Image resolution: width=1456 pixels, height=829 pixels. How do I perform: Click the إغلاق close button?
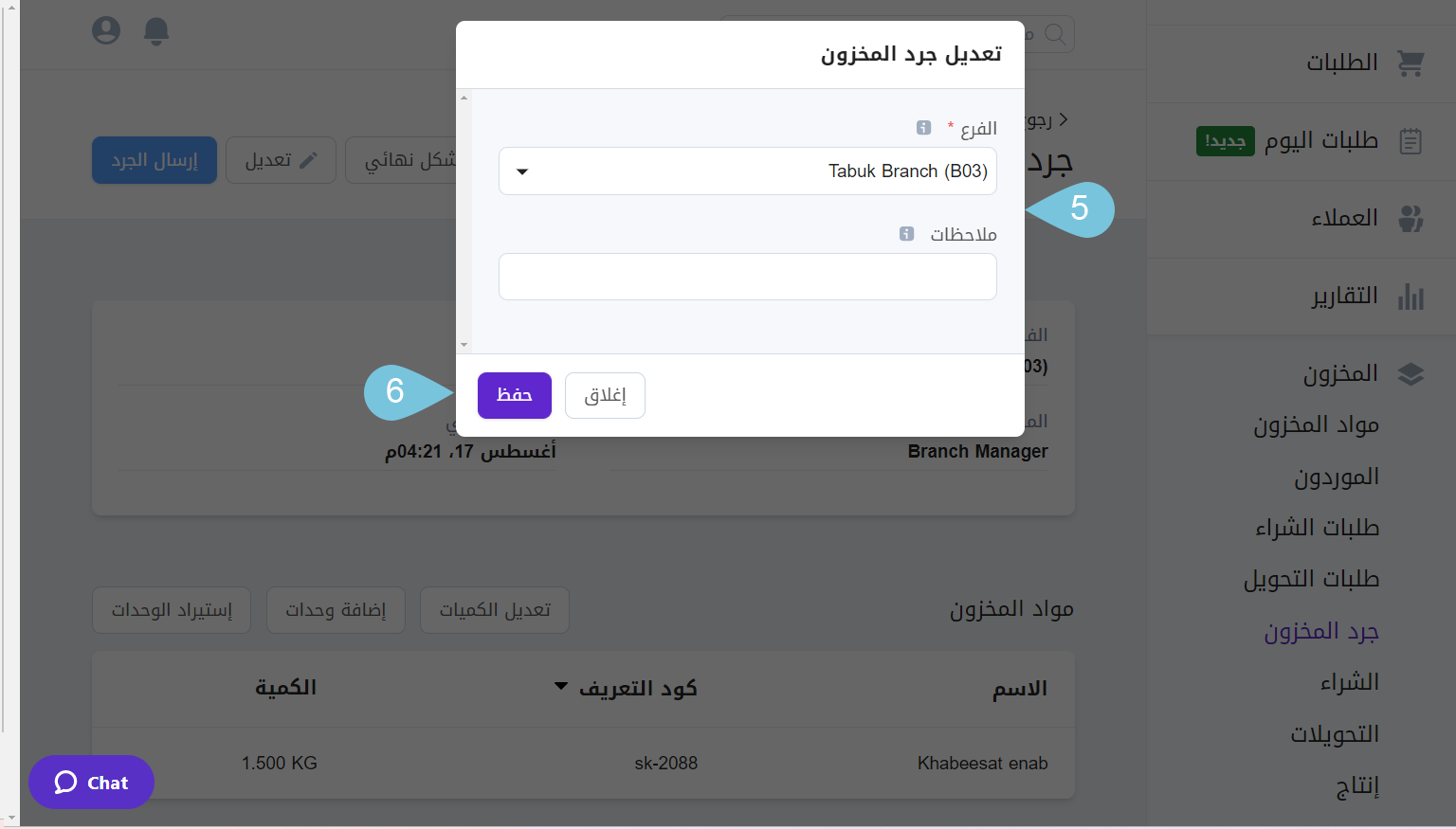[605, 395]
